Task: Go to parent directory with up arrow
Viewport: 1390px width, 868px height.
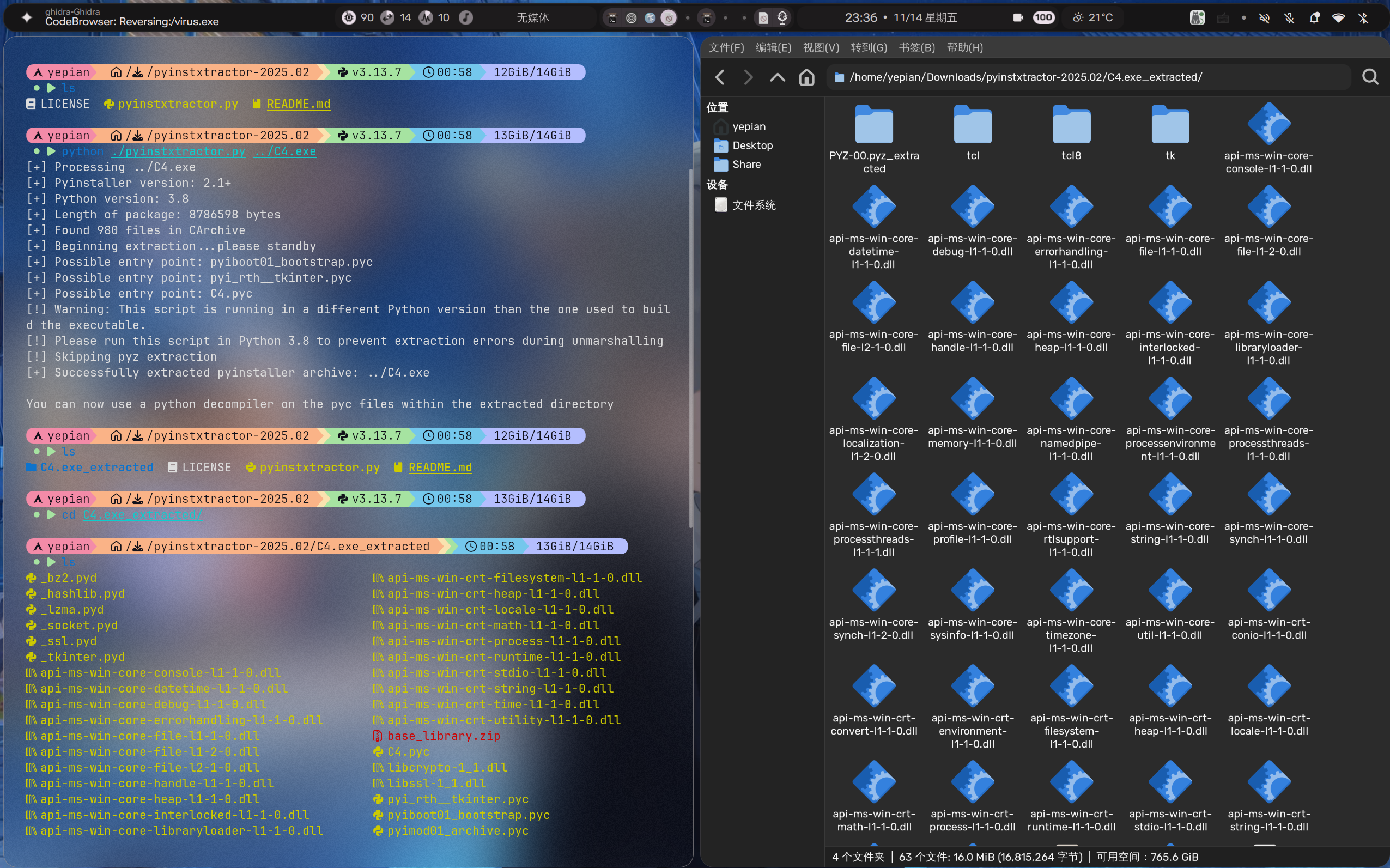Action: tap(777, 77)
